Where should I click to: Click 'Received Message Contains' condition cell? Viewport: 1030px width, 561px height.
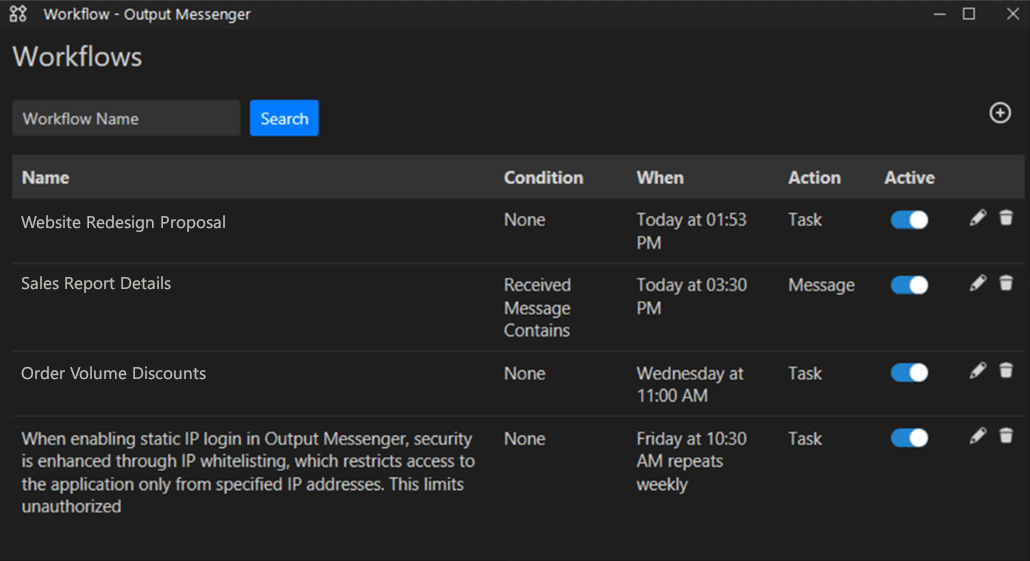pyautogui.click(x=537, y=307)
